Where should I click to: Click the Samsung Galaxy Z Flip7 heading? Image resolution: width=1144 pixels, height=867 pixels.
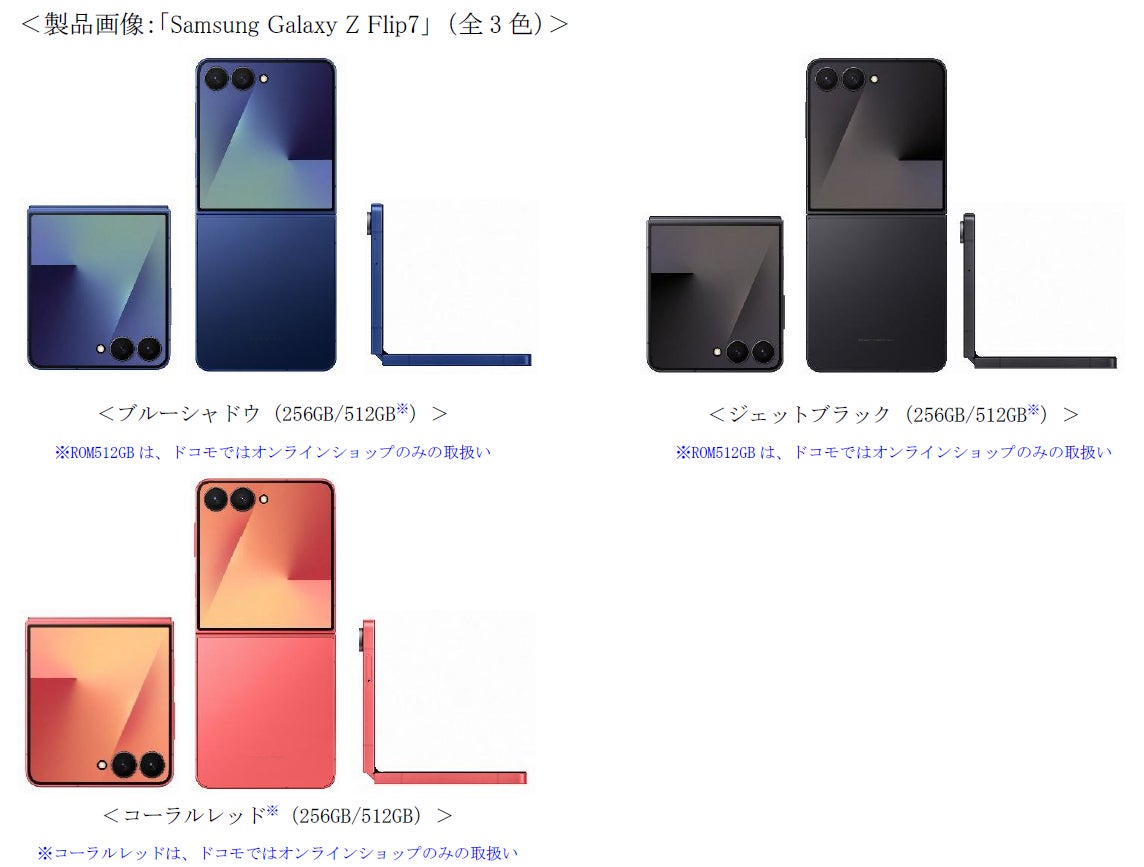(x=294, y=24)
